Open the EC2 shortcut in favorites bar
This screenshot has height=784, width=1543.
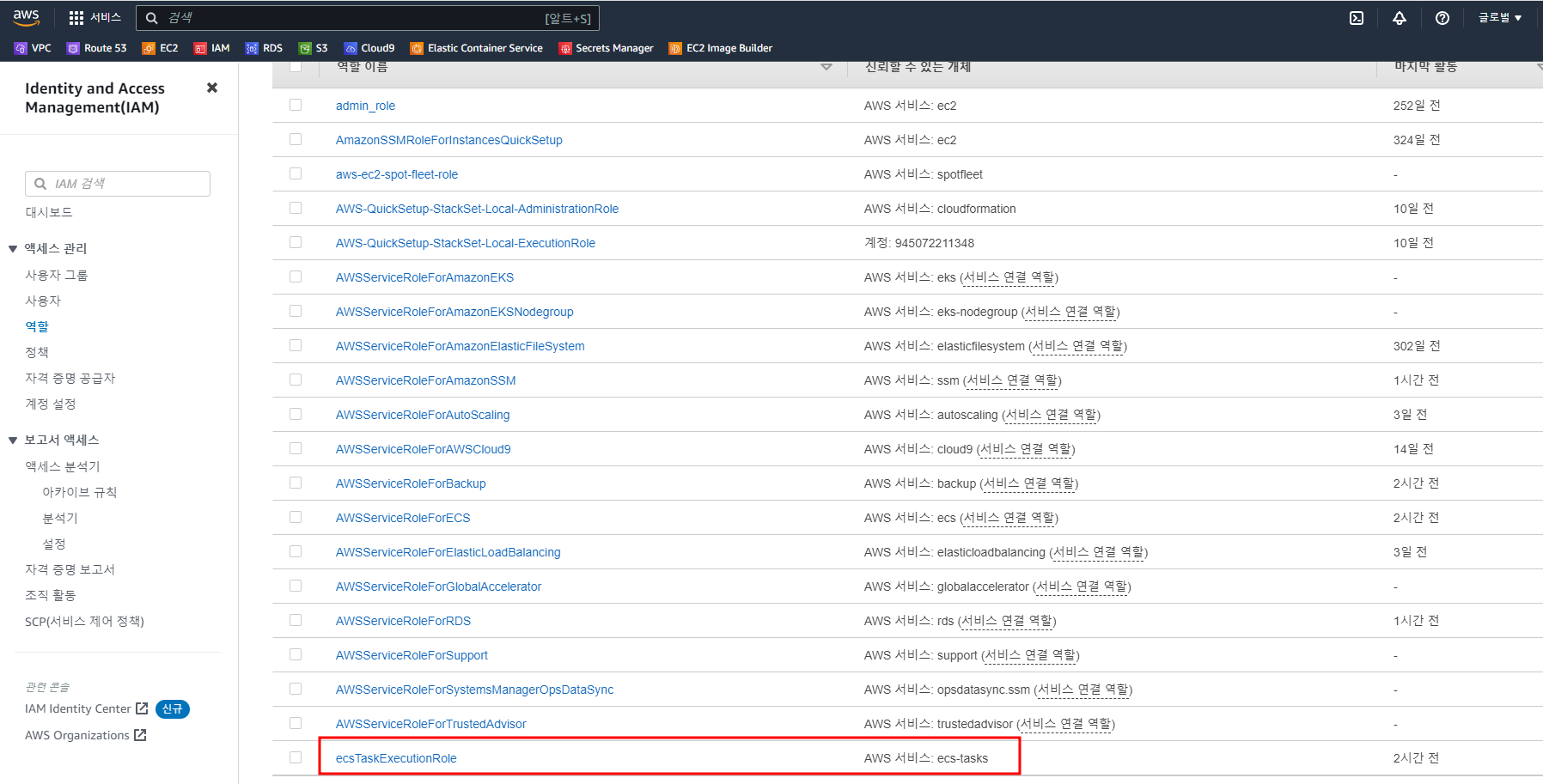(x=160, y=48)
